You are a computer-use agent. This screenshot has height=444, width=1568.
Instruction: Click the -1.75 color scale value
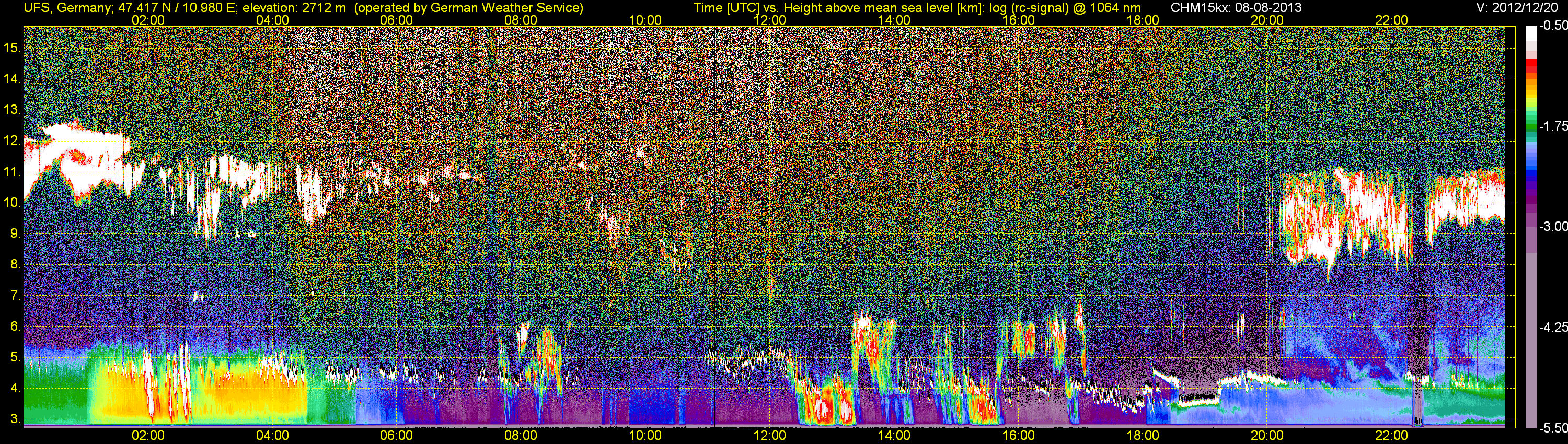[x=1553, y=126]
